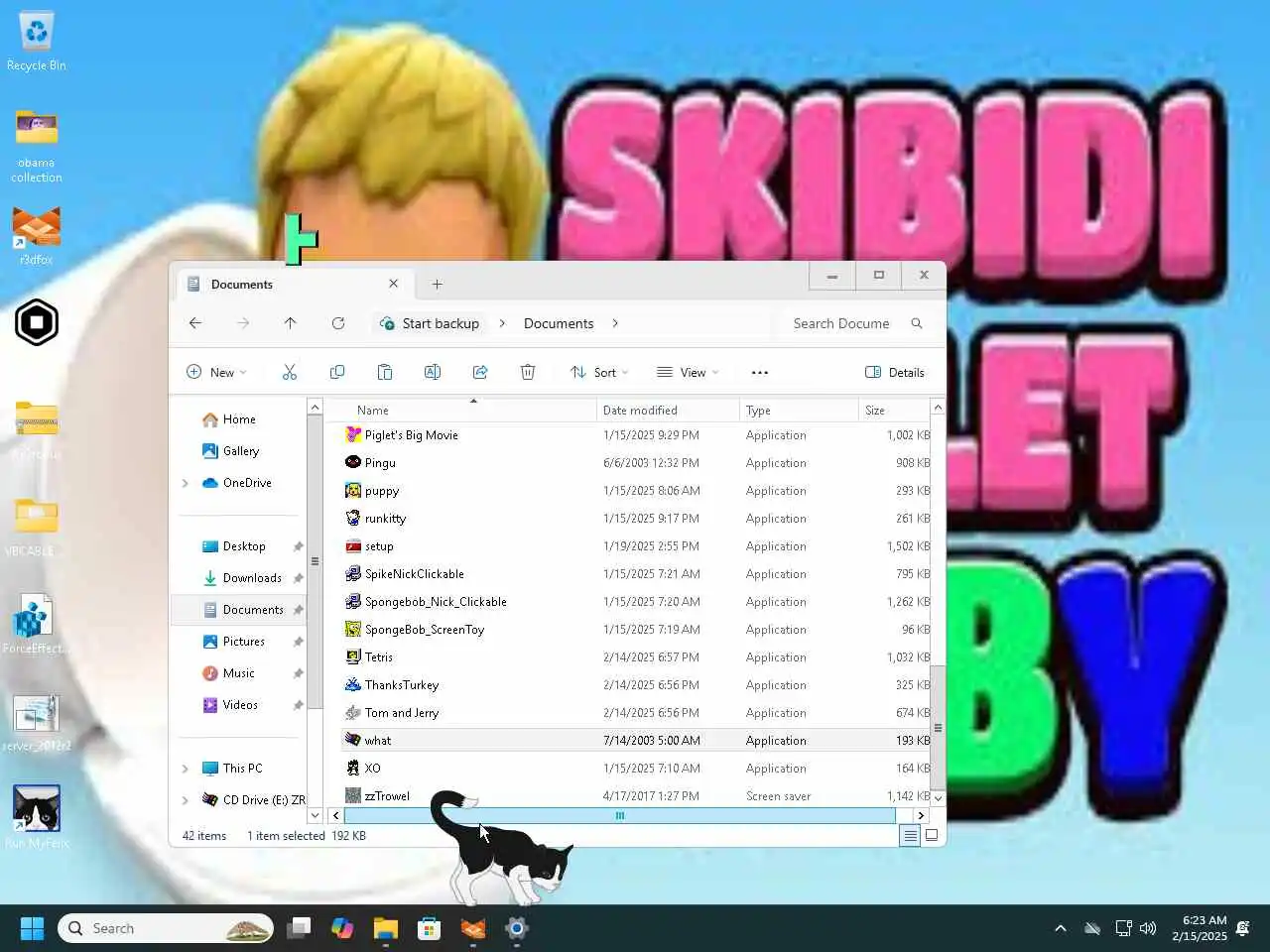Screen dimensions: 1270x952
Task: Click the Cut toolbar icon
Action: tap(290, 372)
